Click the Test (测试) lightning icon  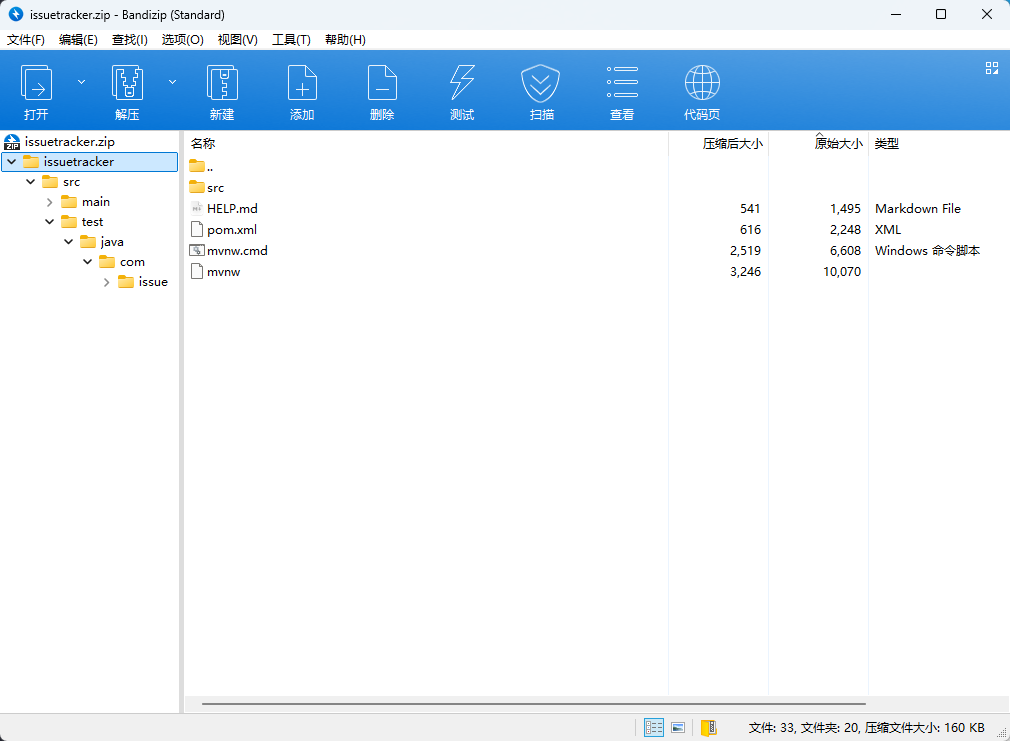(x=462, y=82)
